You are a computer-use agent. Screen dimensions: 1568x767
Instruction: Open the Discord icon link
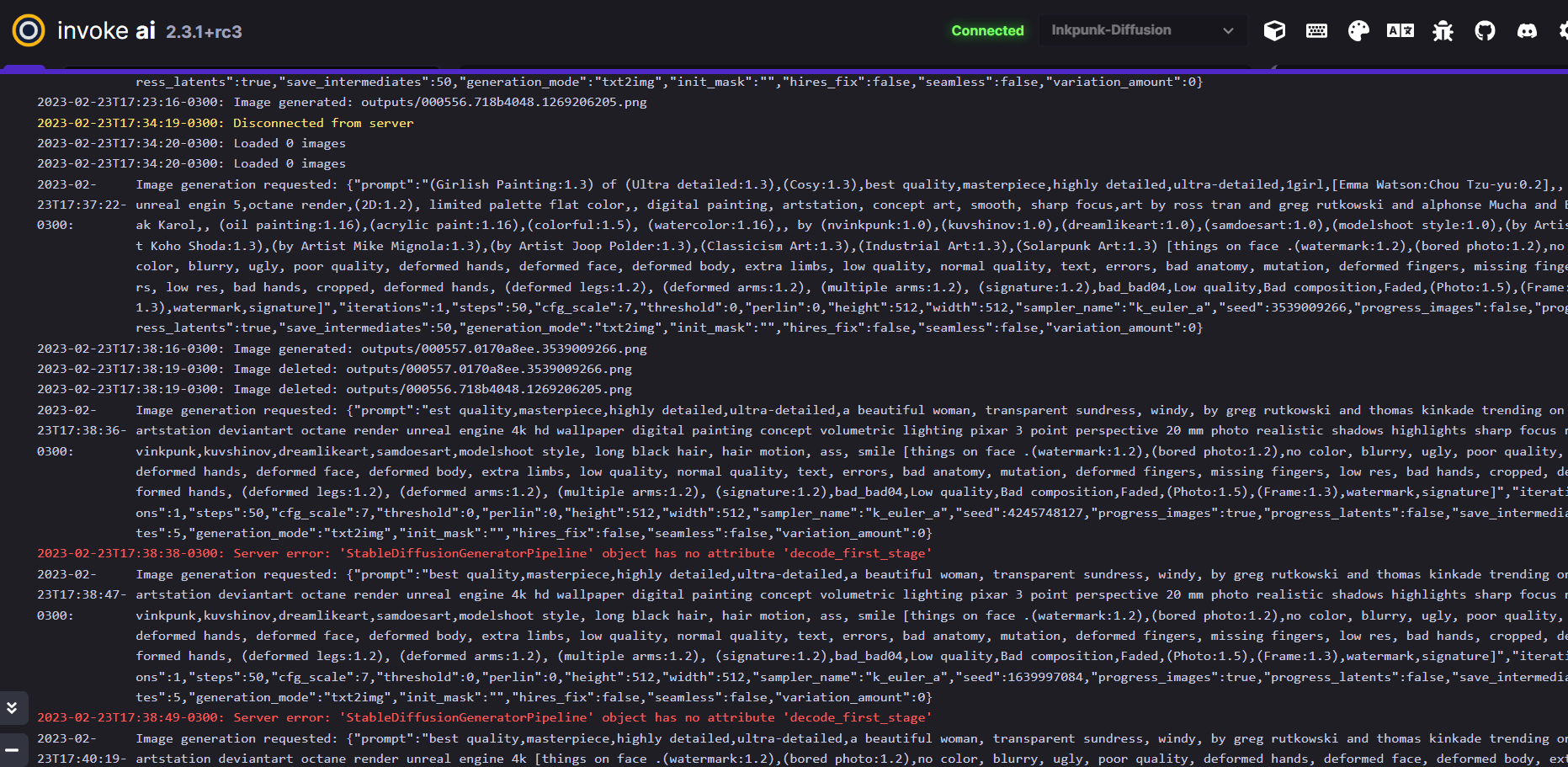pyautogui.click(x=1527, y=31)
